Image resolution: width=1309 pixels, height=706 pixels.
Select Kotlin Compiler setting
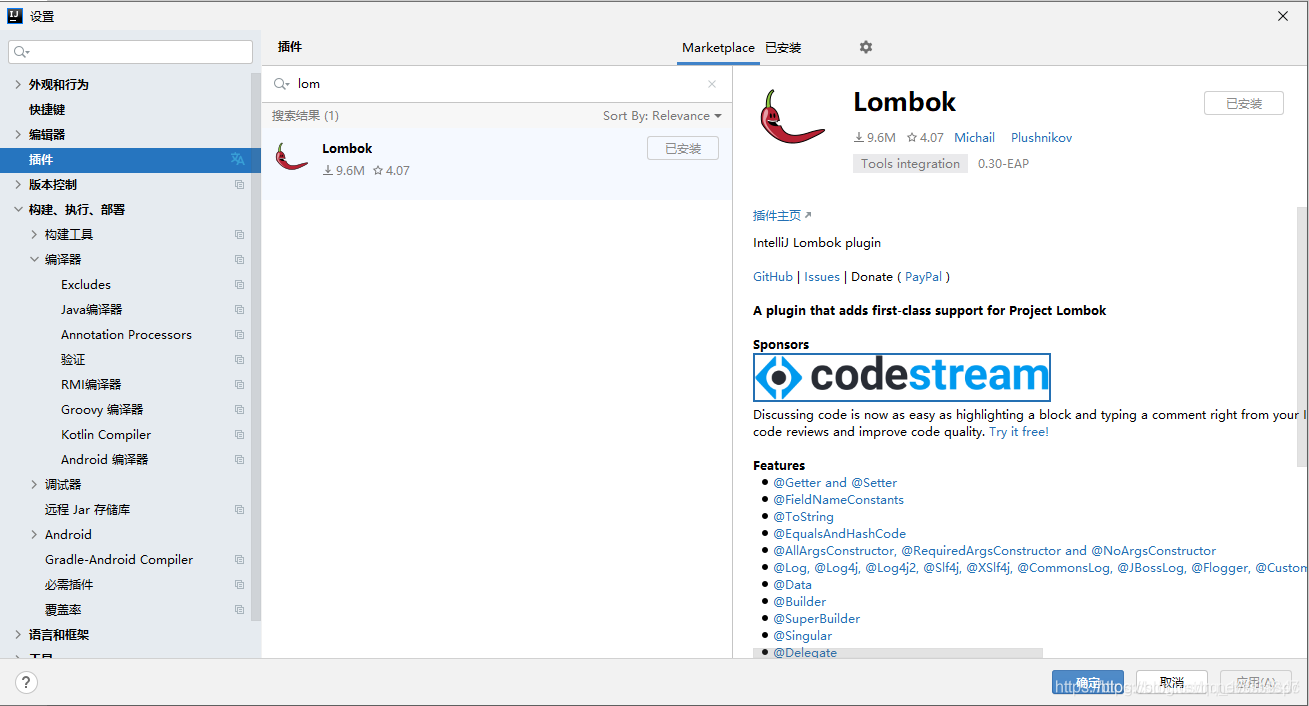[106, 434]
